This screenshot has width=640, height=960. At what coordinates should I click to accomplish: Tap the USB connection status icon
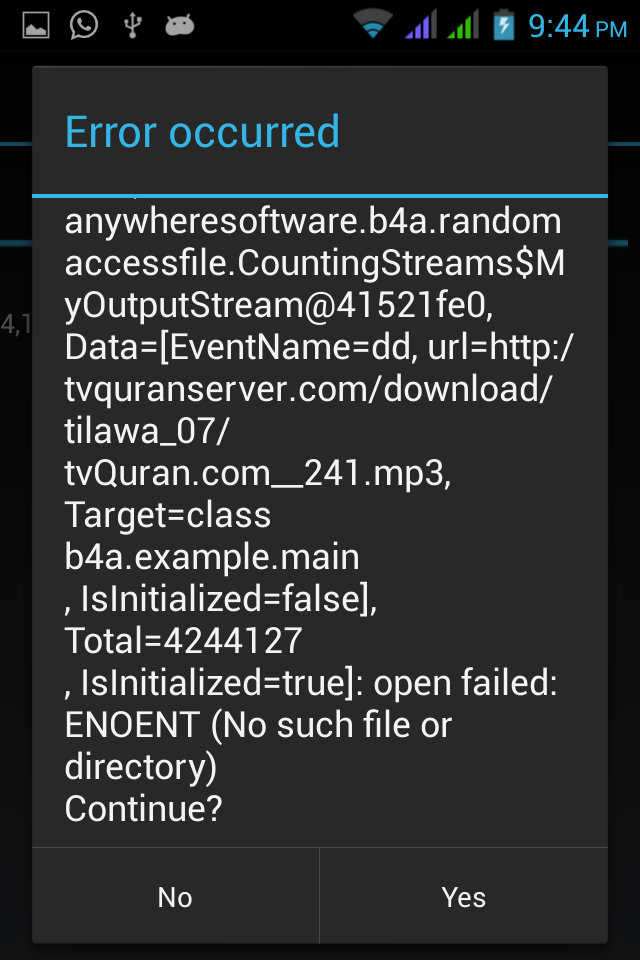click(x=132, y=26)
